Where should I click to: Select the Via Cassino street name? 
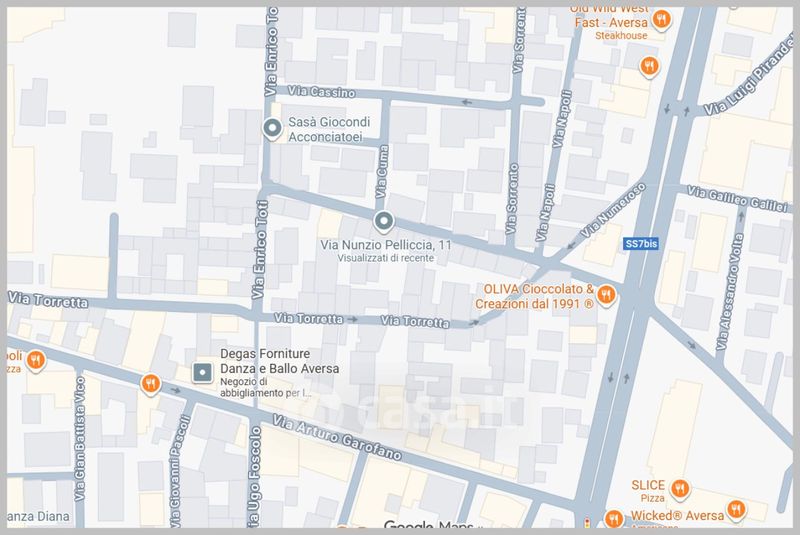[321, 92]
